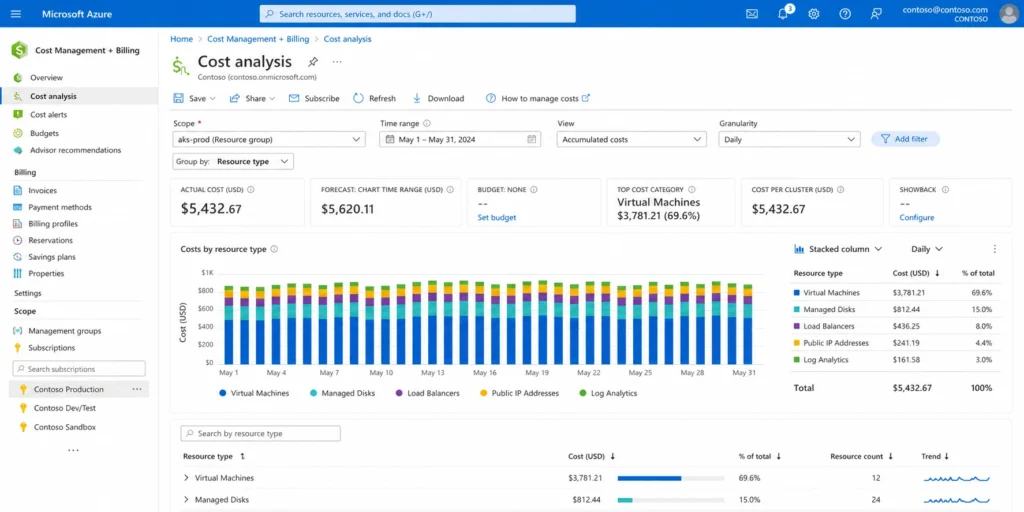The height and width of the screenshot is (512, 1024).
Task: Open the hamburger portal menu
Action: tap(16, 14)
